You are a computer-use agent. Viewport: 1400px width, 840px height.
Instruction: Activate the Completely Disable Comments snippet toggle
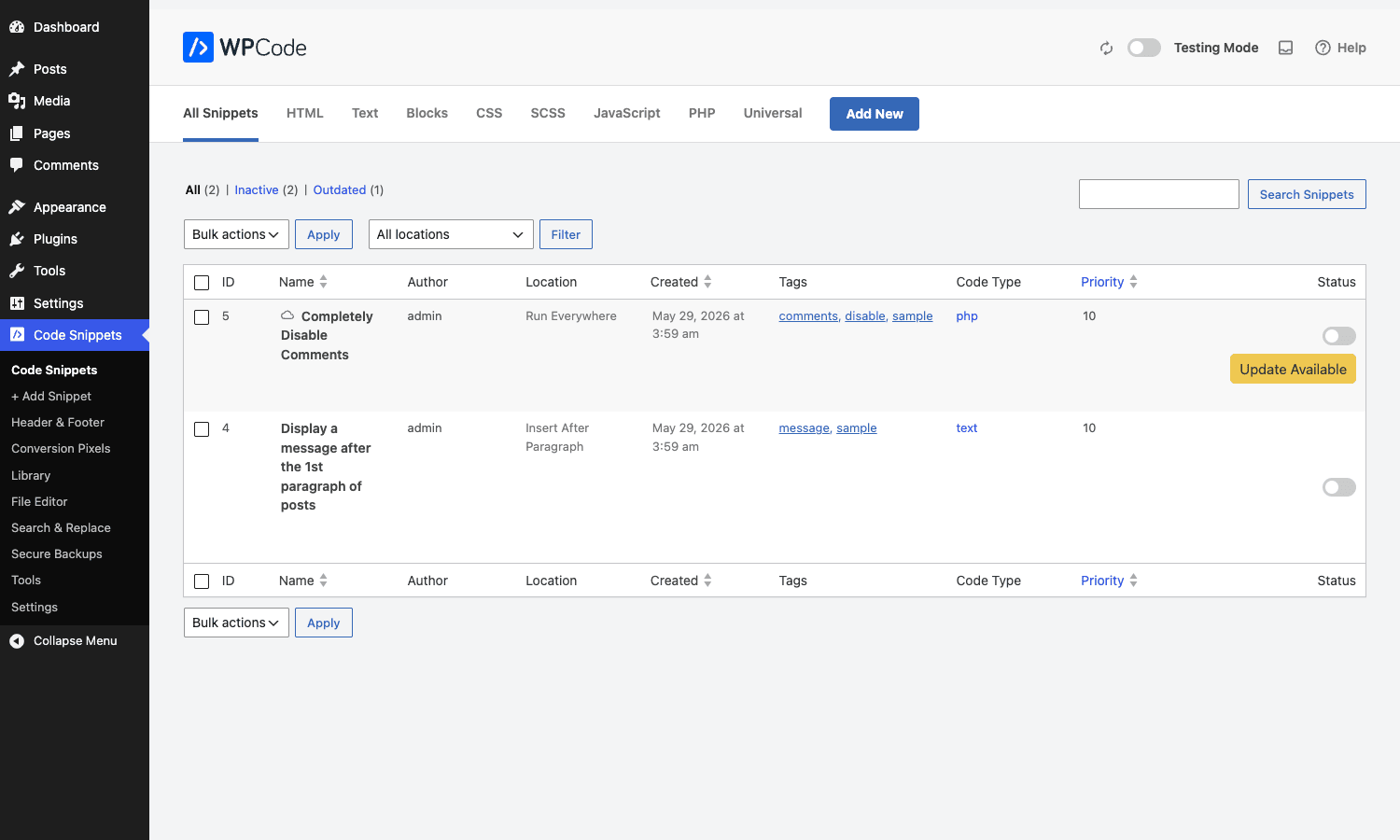(x=1339, y=336)
